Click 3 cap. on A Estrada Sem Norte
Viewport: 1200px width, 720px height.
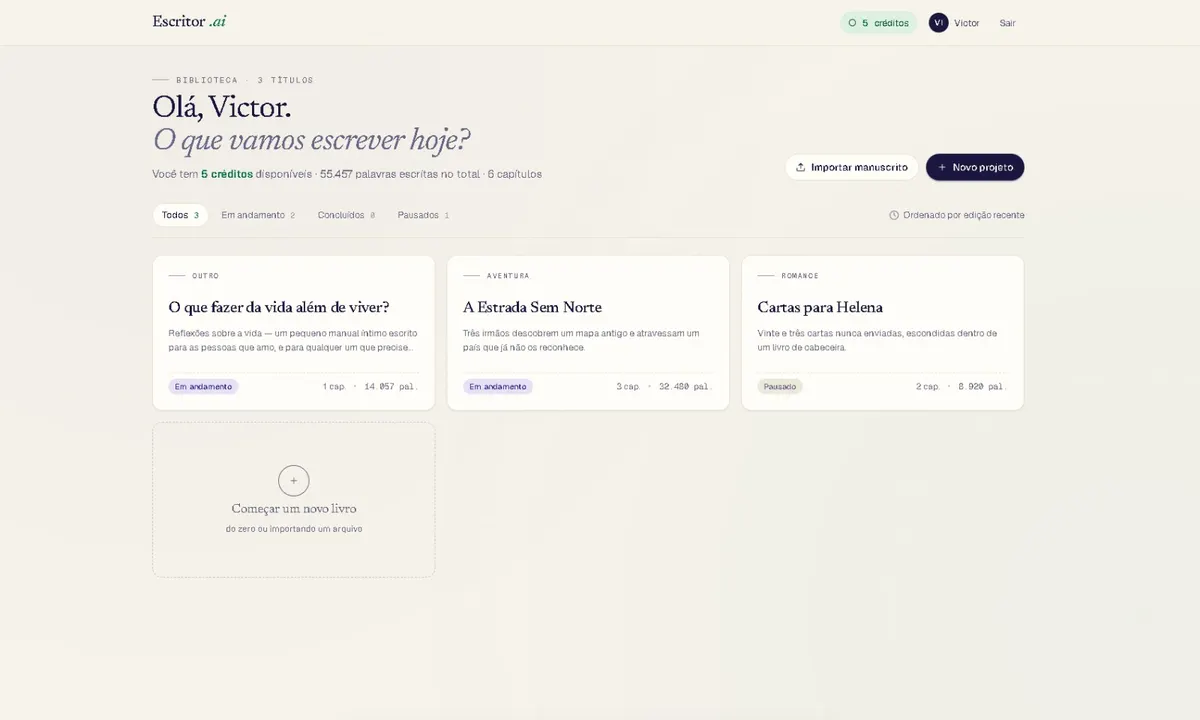coord(628,386)
